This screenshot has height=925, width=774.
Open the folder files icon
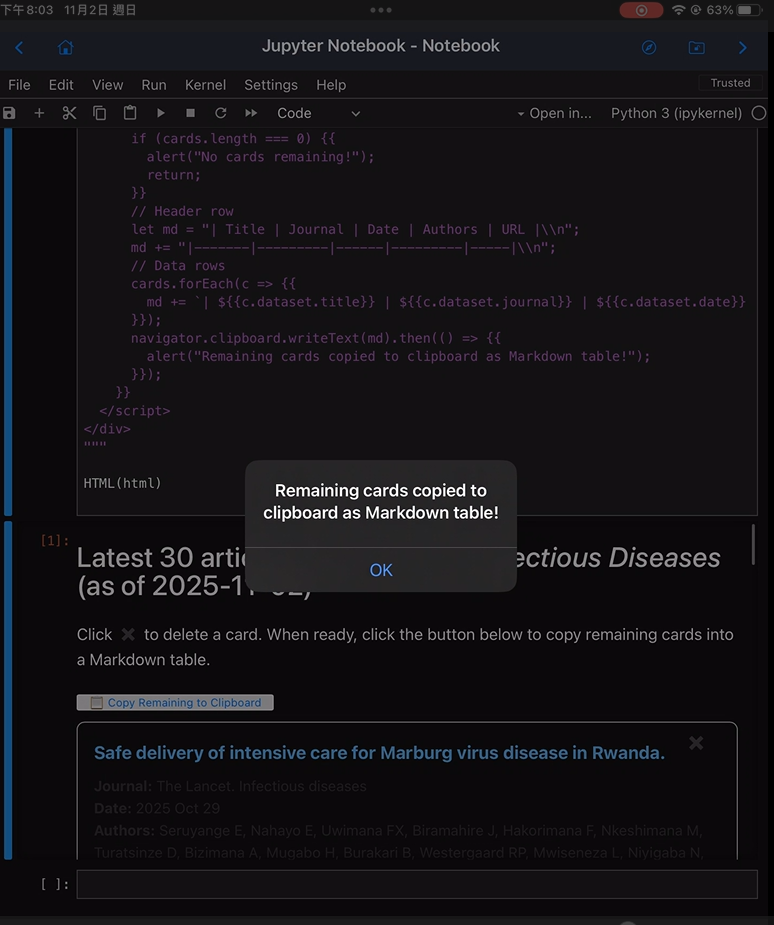[x=697, y=47]
